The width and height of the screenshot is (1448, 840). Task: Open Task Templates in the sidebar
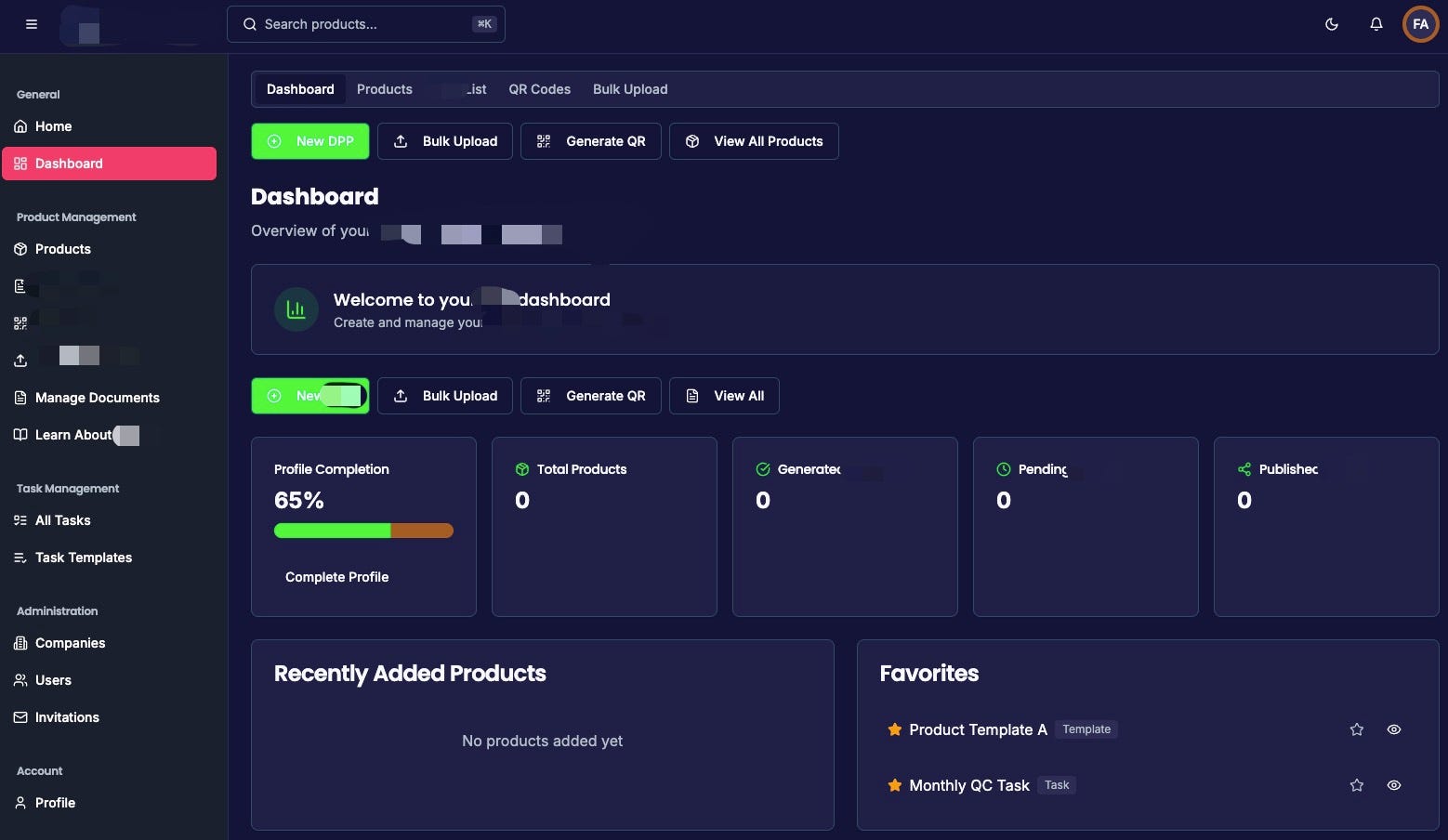pos(109,558)
